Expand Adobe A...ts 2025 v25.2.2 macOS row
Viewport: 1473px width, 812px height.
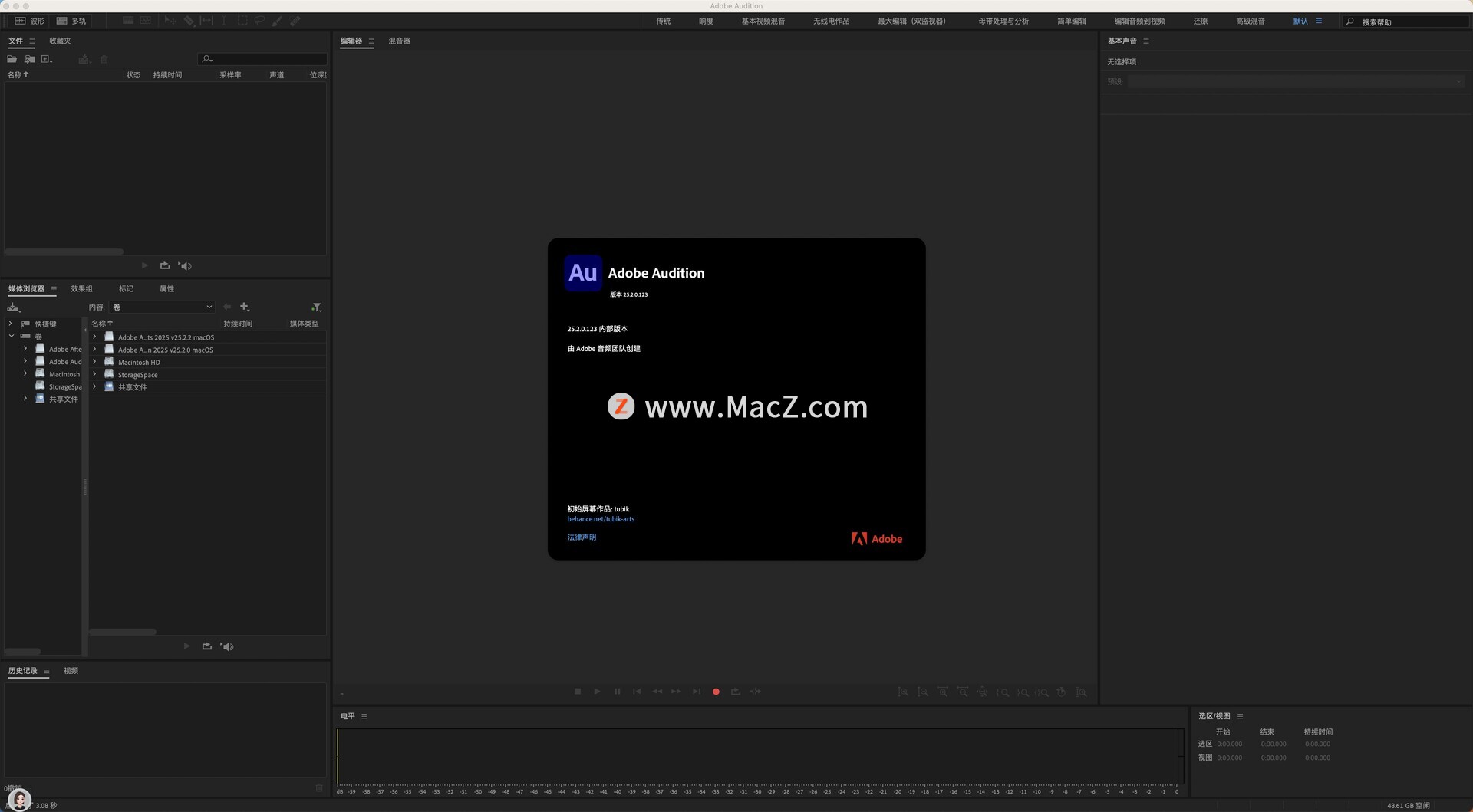coord(94,337)
